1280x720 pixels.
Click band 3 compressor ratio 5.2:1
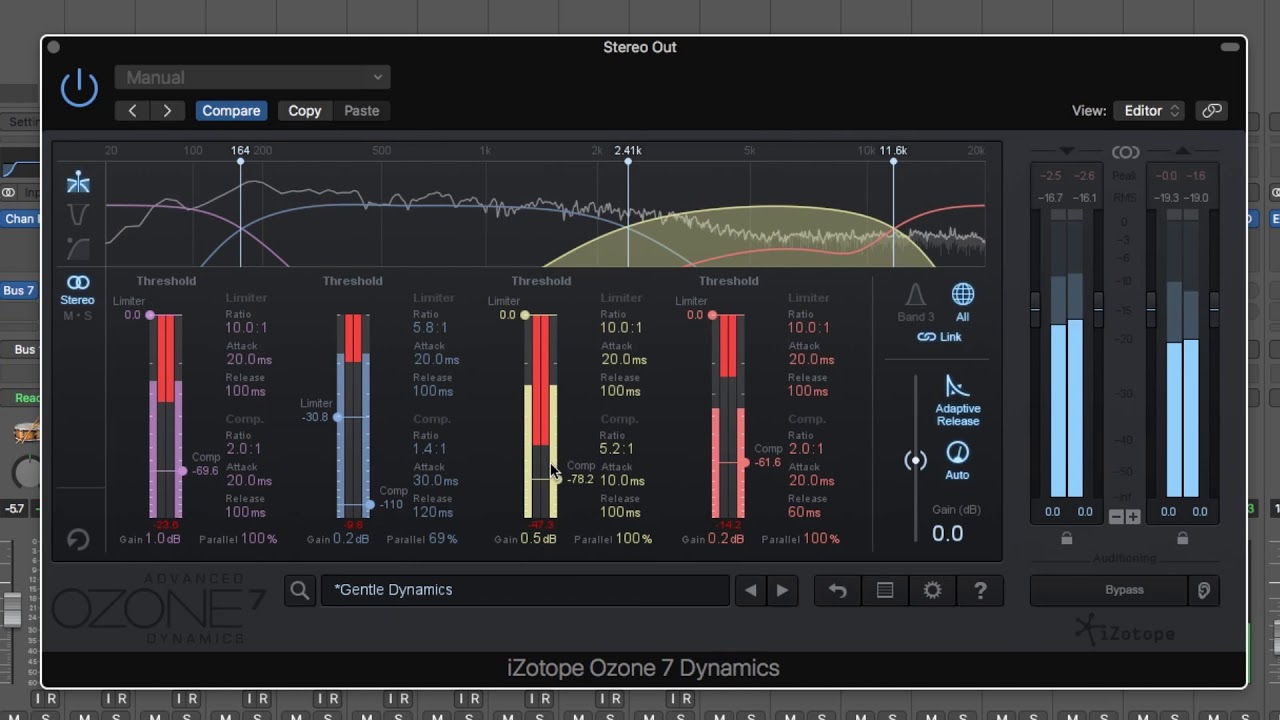tap(617, 449)
